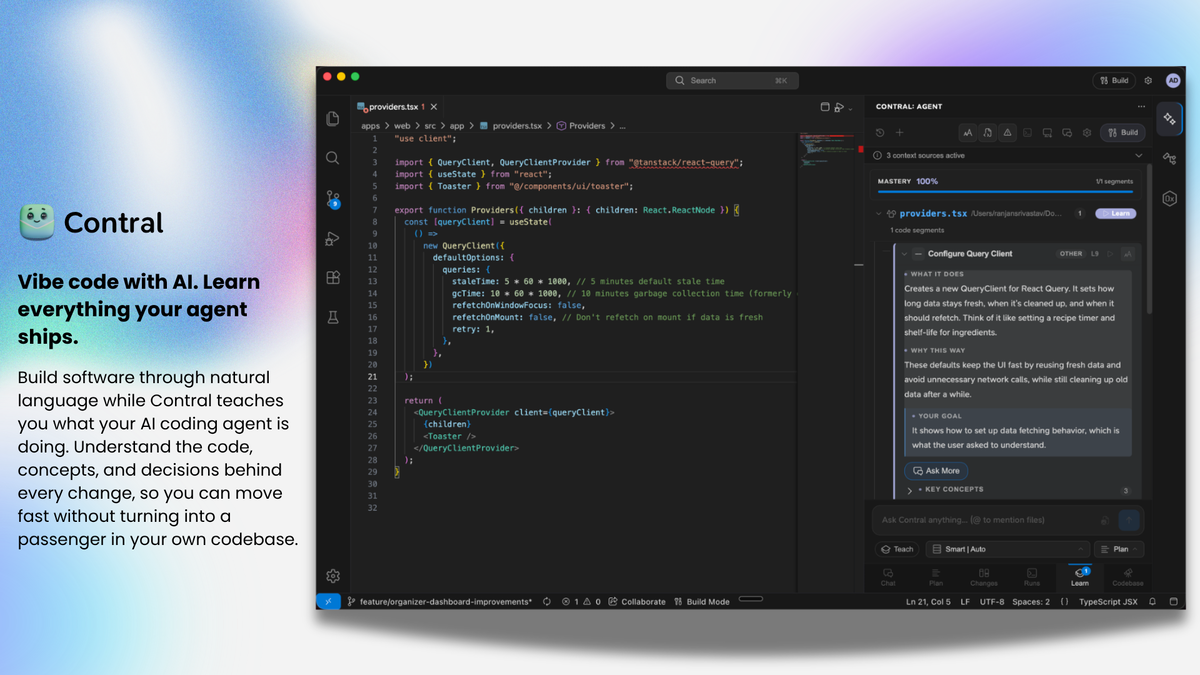
Task: Click the title bar settings gear icon
Action: coord(1148,80)
